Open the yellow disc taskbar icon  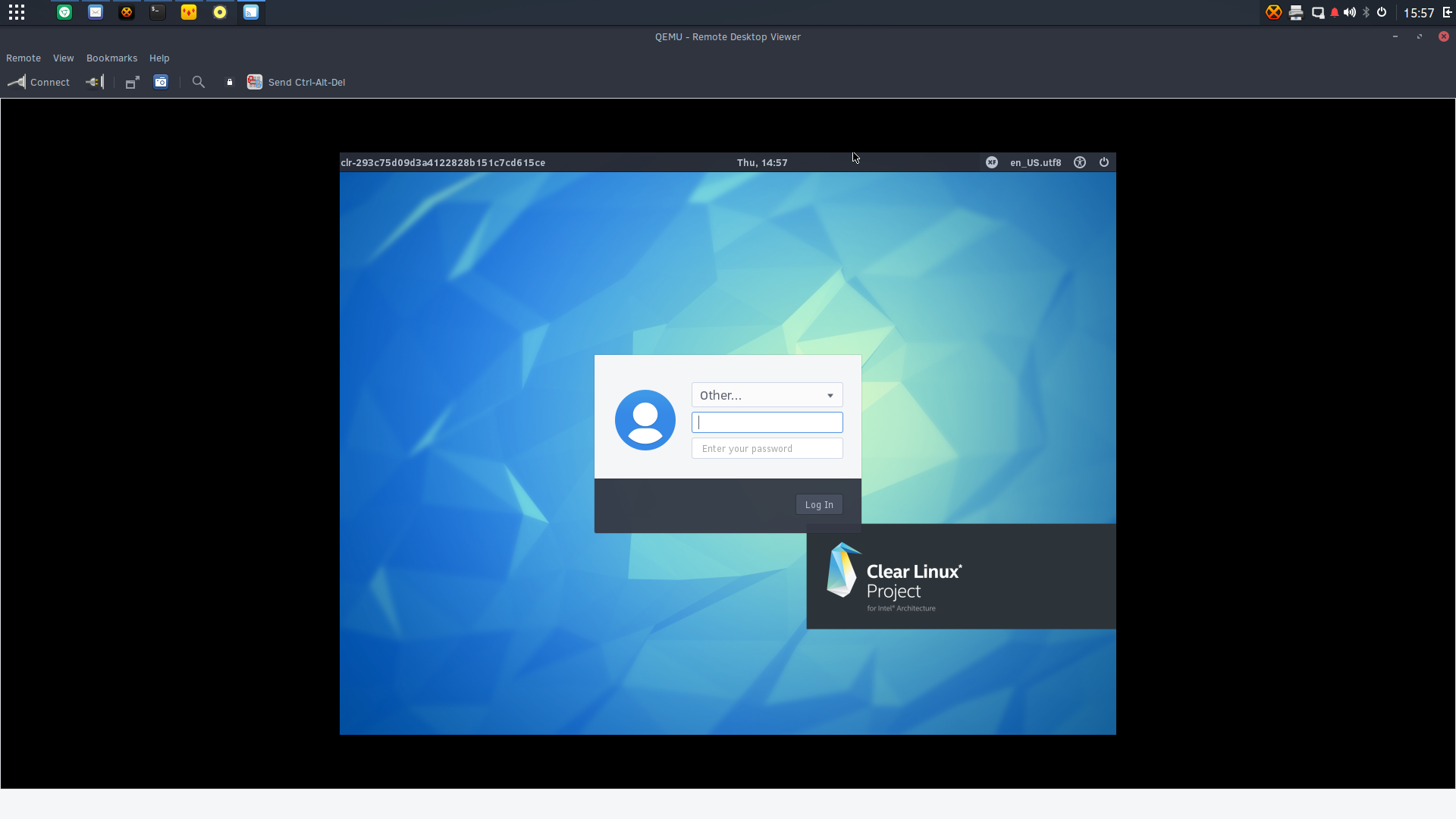tap(220, 12)
